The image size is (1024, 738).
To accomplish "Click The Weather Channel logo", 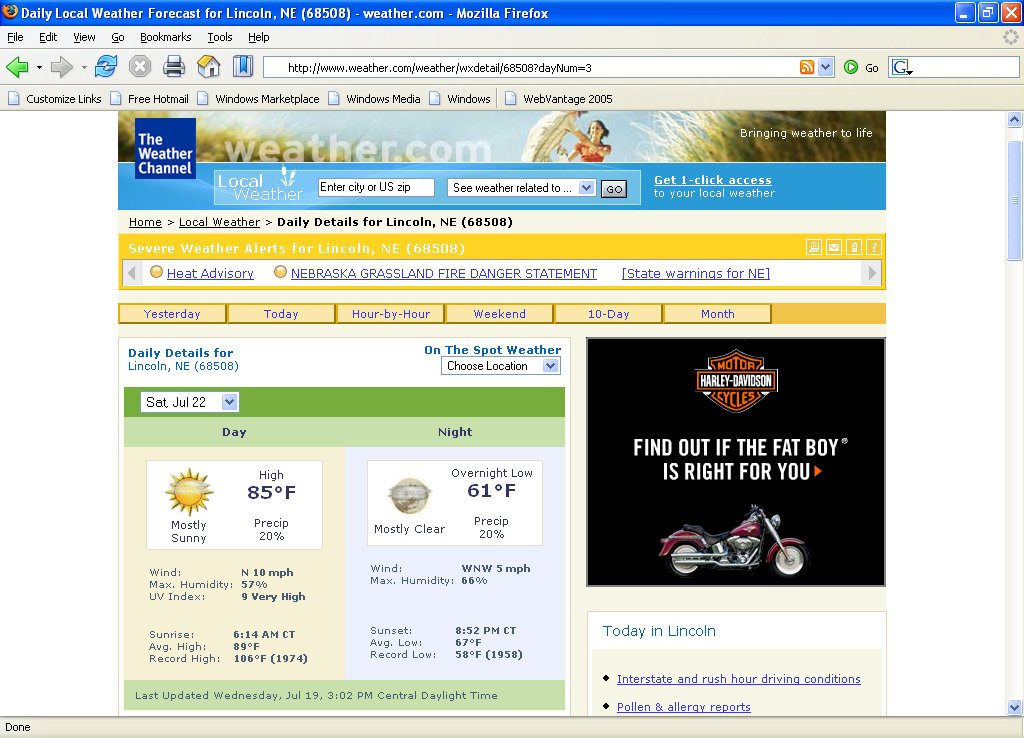I will click(x=165, y=148).
